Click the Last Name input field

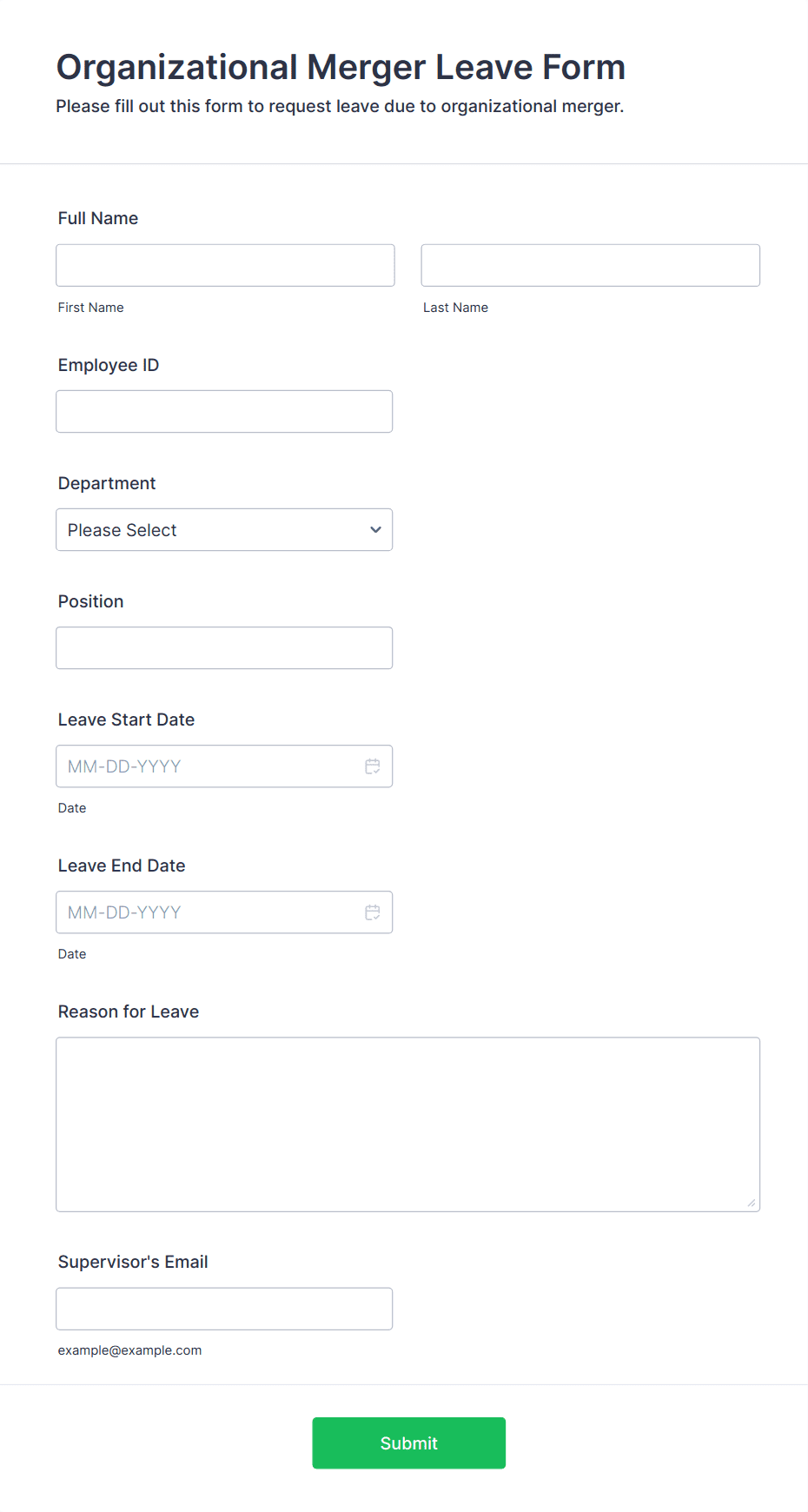click(590, 265)
